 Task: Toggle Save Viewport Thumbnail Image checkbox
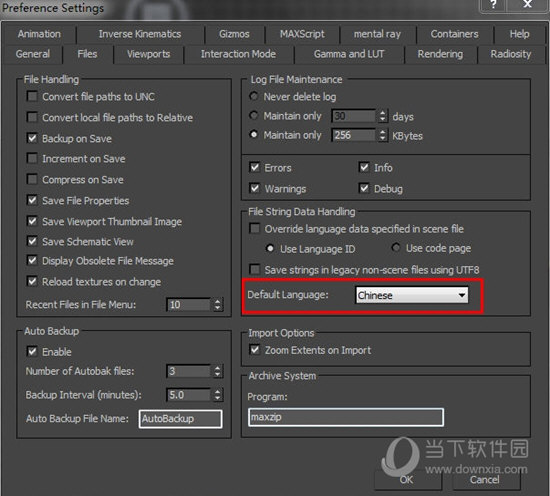(32, 221)
